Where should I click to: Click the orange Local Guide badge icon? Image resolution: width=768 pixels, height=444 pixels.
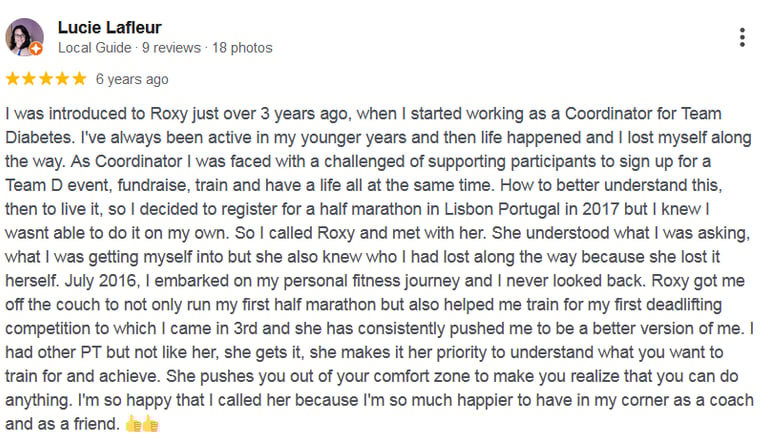coord(37,48)
